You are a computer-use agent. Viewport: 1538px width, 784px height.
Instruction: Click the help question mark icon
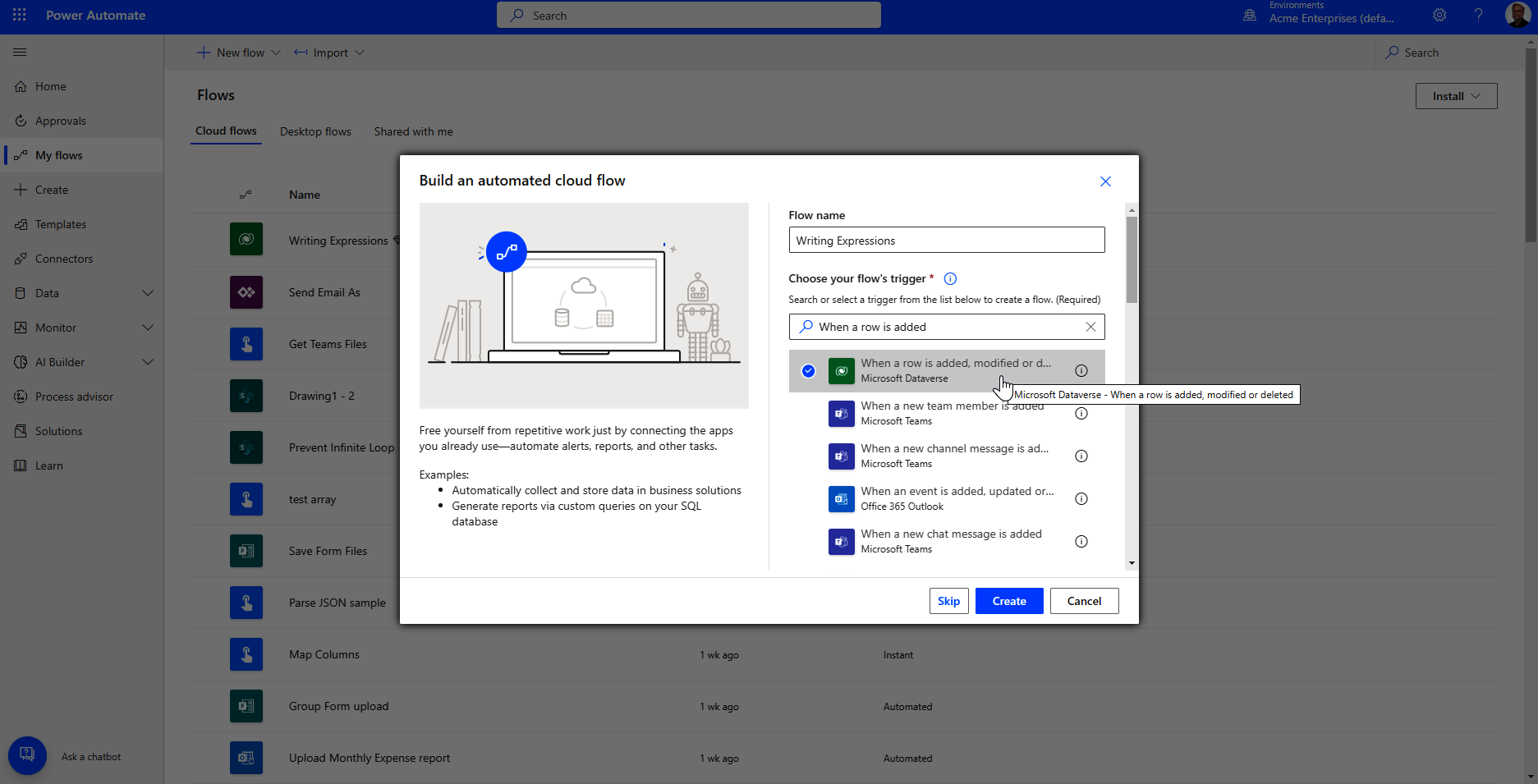coord(1478,15)
